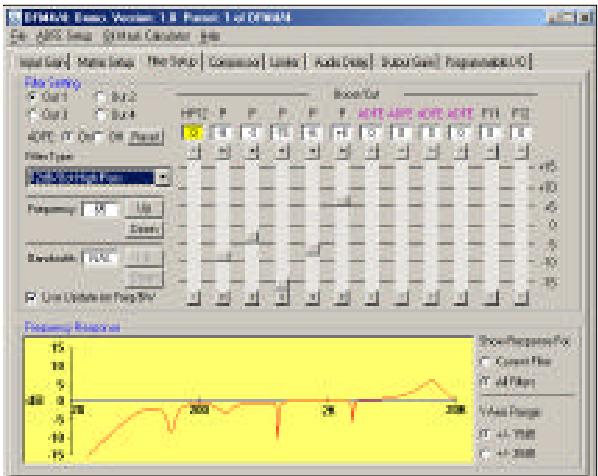The height and width of the screenshot is (476, 598).
Task: Click the down arrow below the last ADFE slider
Action: (x=461, y=297)
